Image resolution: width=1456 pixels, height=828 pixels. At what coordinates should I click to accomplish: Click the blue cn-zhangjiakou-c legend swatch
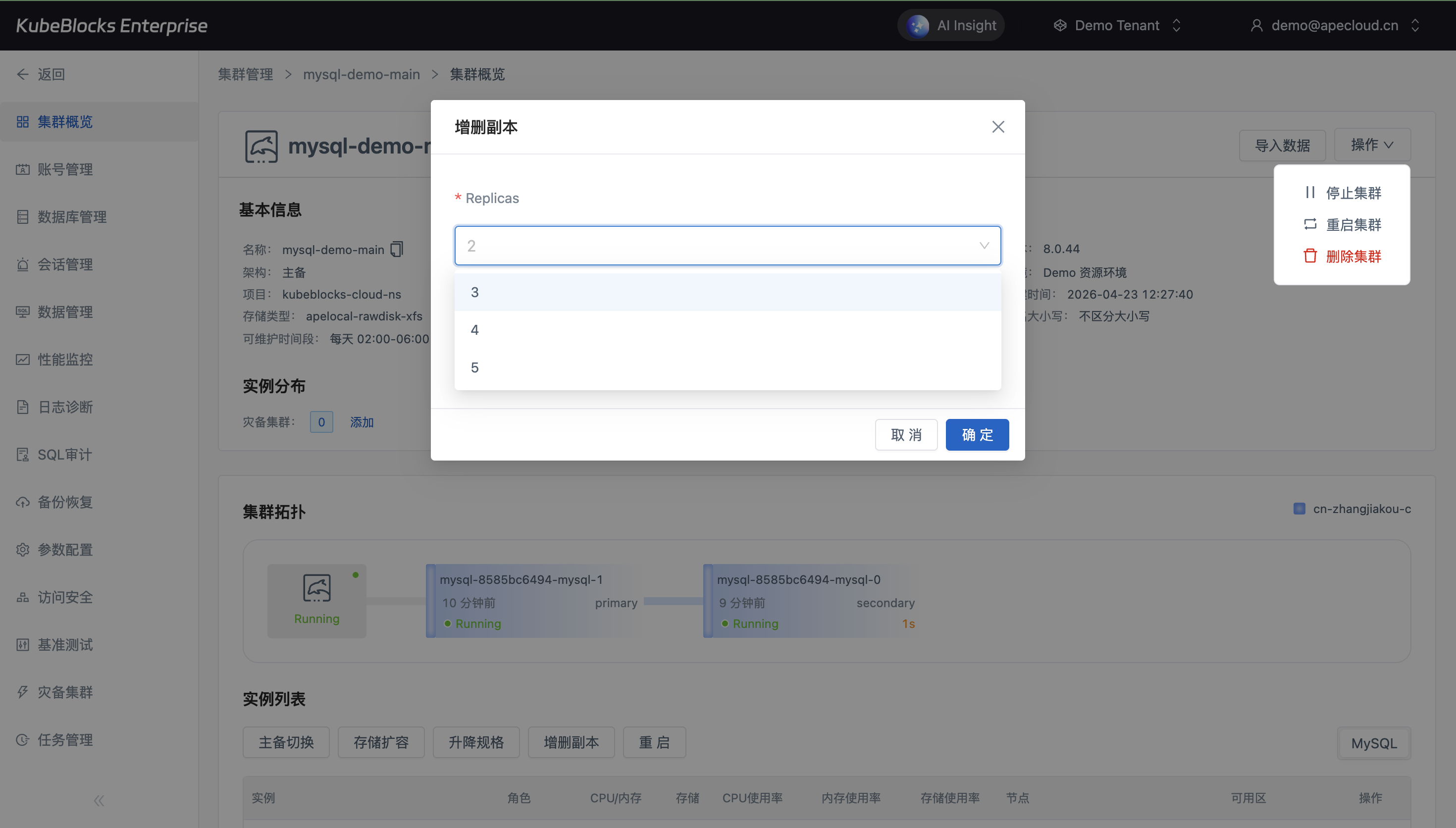(x=1299, y=509)
